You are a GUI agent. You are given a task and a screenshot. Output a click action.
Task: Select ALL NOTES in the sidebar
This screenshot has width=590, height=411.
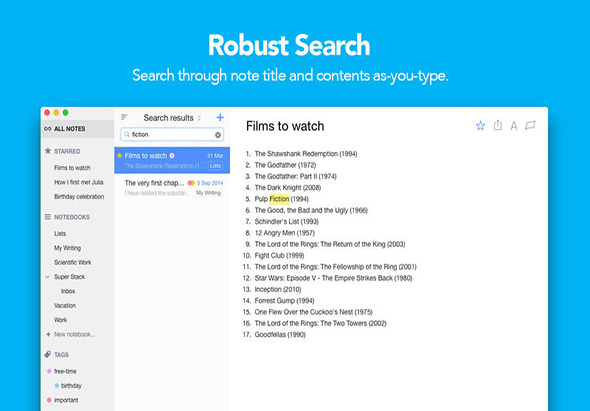(77, 129)
